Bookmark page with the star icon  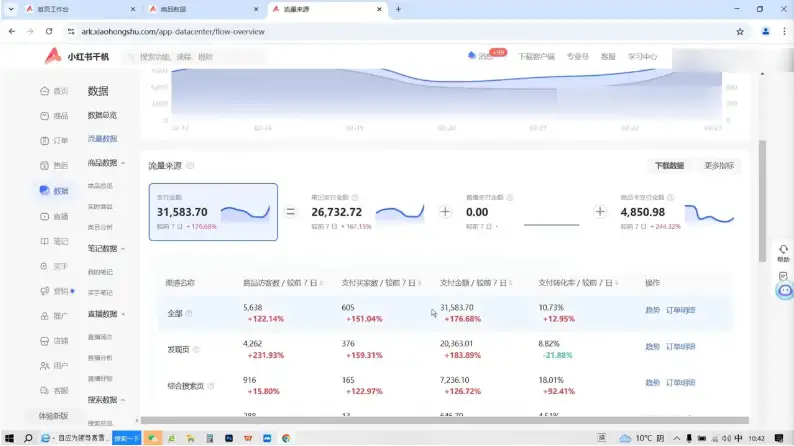click(740, 31)
